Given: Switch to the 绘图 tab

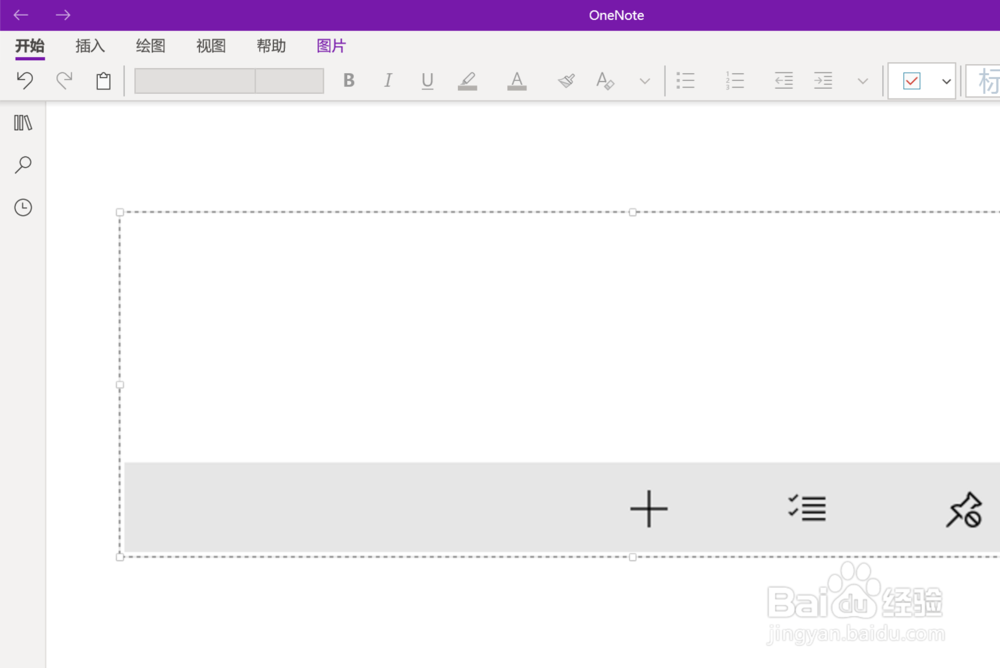Looking at the screenshot, I should (x=151, y=46).
